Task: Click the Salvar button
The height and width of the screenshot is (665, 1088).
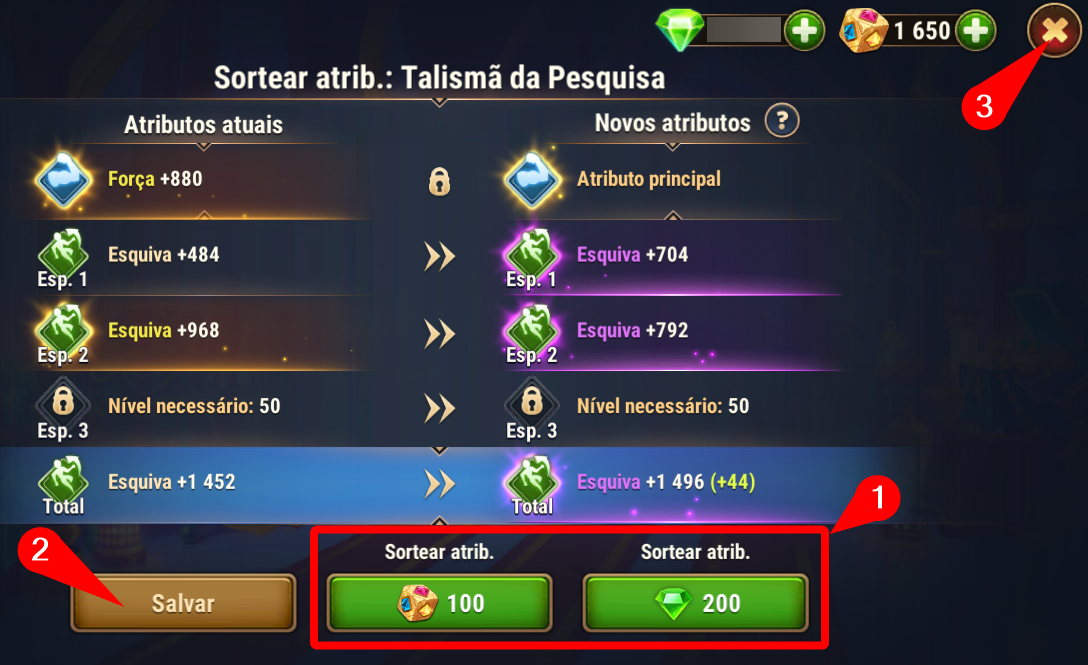Action: pos(183,603)
